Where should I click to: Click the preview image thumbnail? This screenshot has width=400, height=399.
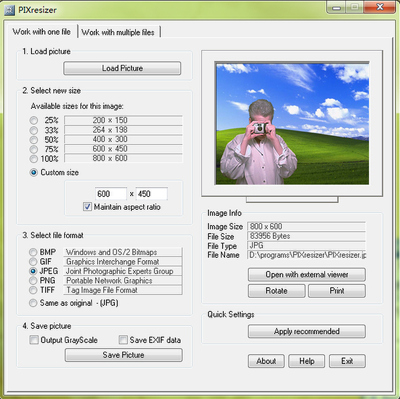292,124
